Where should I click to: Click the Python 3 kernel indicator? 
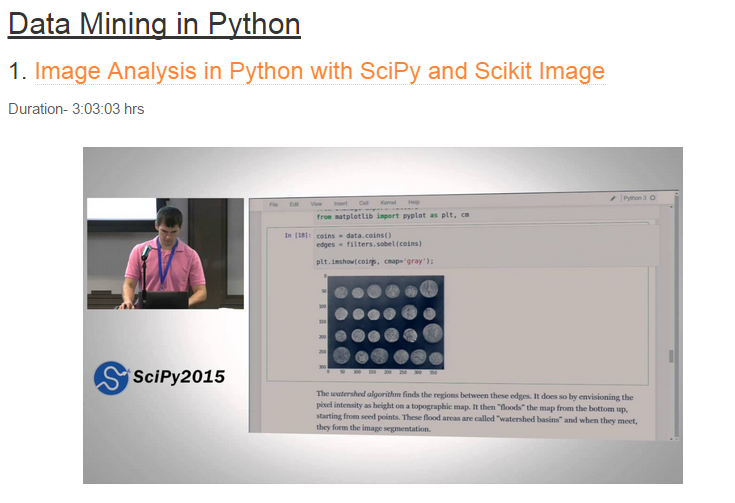(x=639, y=198)
